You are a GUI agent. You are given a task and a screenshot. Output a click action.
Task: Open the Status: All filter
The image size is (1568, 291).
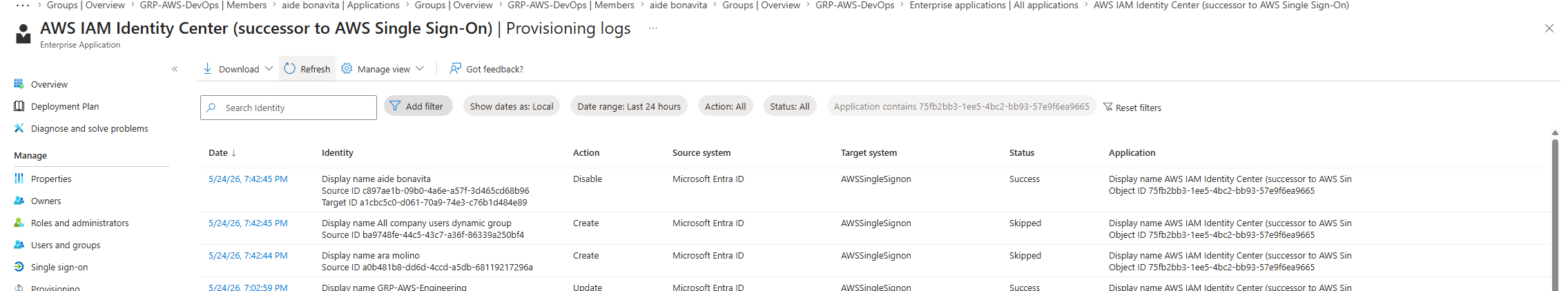coord(789,106)
